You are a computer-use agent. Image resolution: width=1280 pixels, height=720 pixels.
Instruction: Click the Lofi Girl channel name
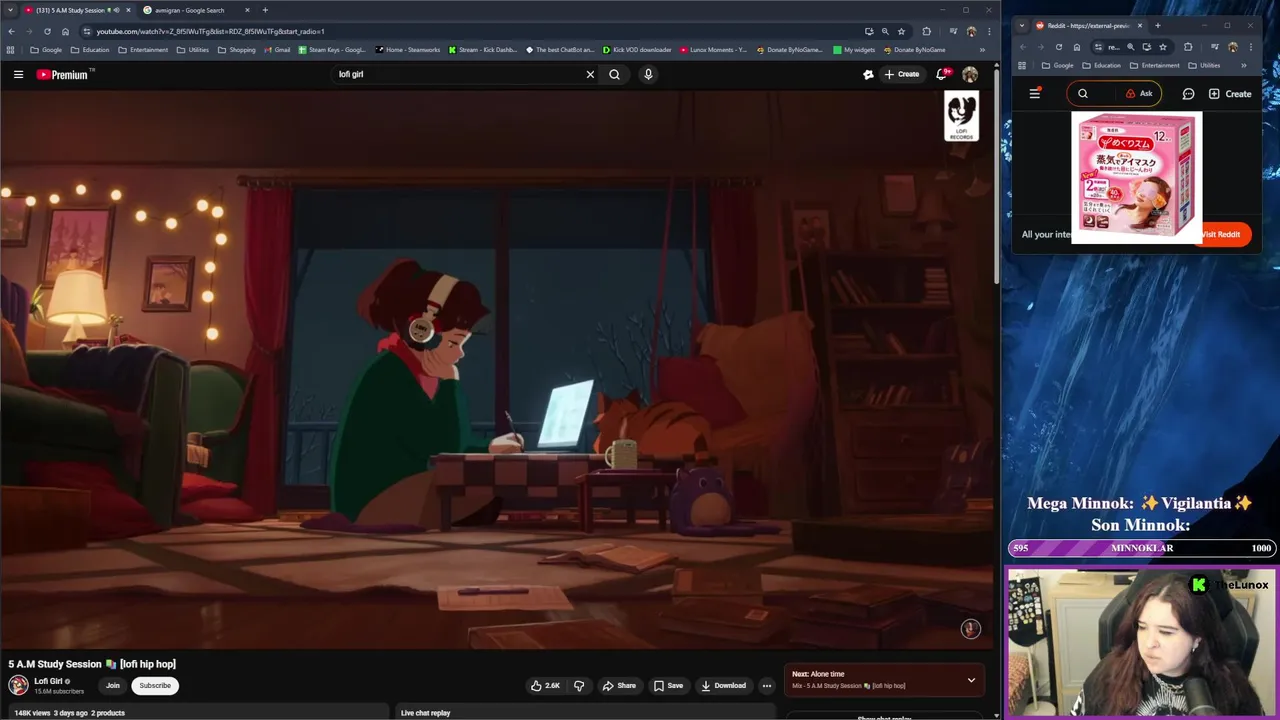(48, 681)
